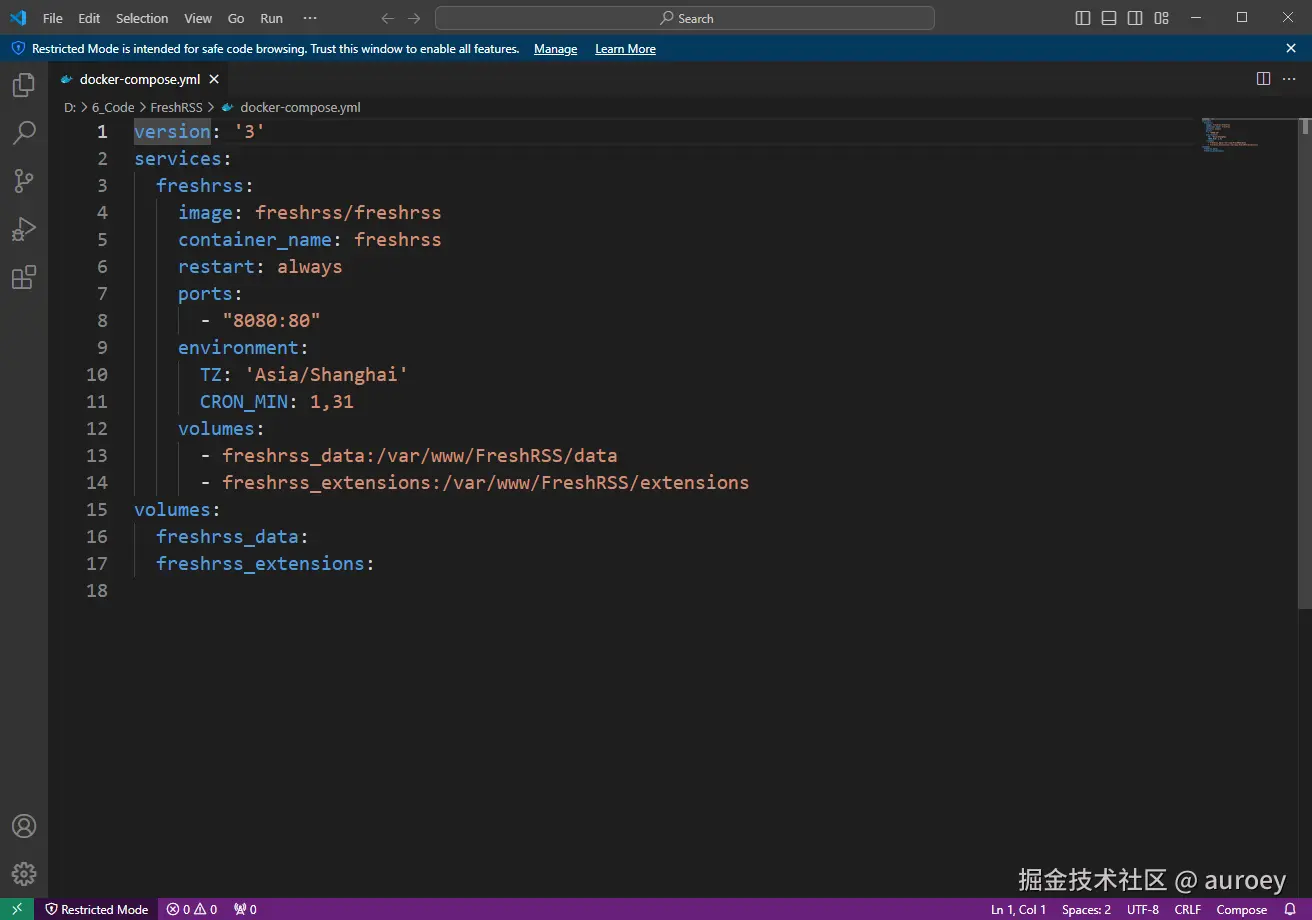Click the Ln 1, Col 1 indicator
The width and height of the screenshot is (1312, 920).
point(1018,909)
